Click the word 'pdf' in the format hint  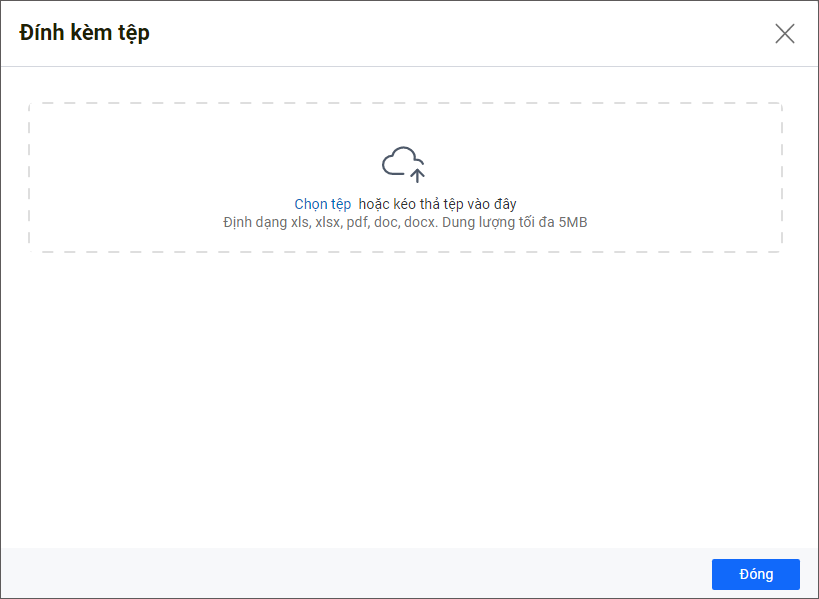(x=358, y=222)
